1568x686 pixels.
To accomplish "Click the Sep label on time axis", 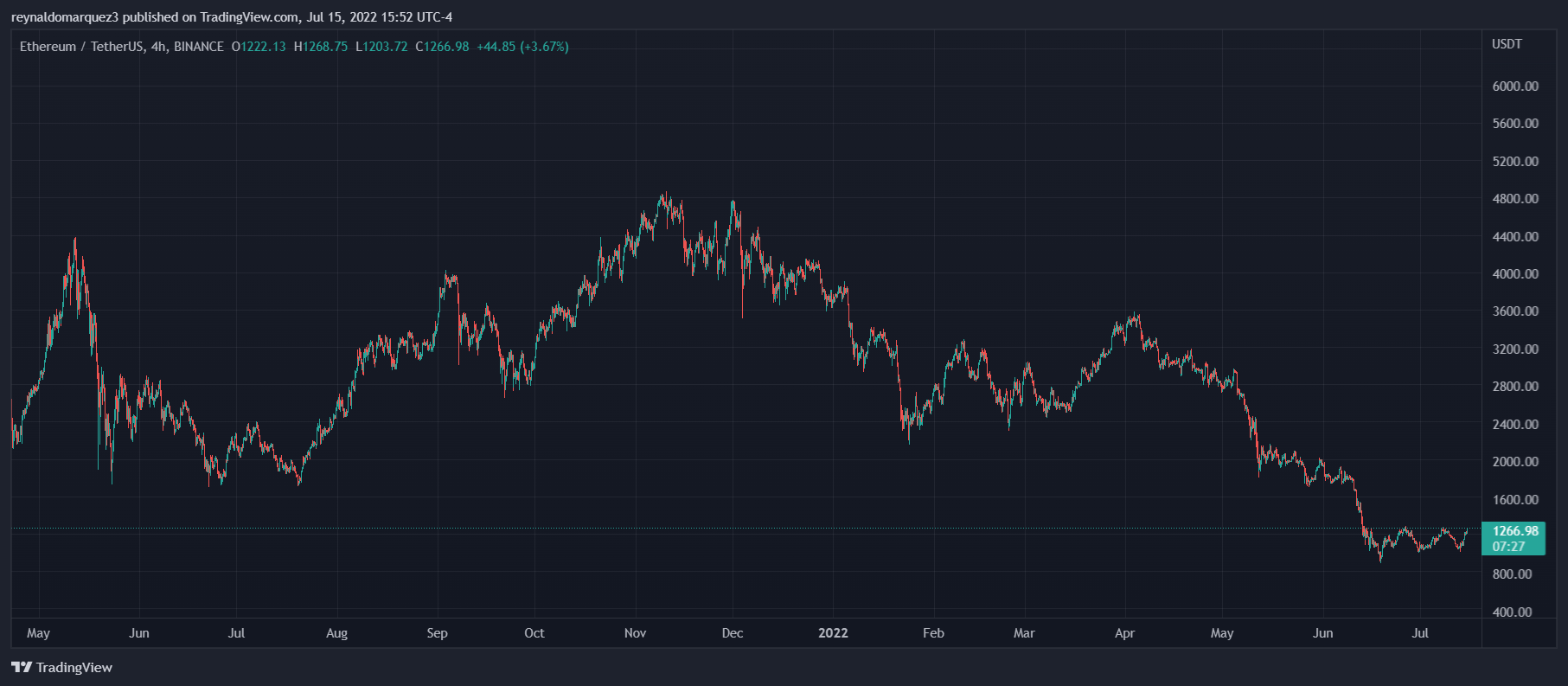I will [x=437, y=633].
